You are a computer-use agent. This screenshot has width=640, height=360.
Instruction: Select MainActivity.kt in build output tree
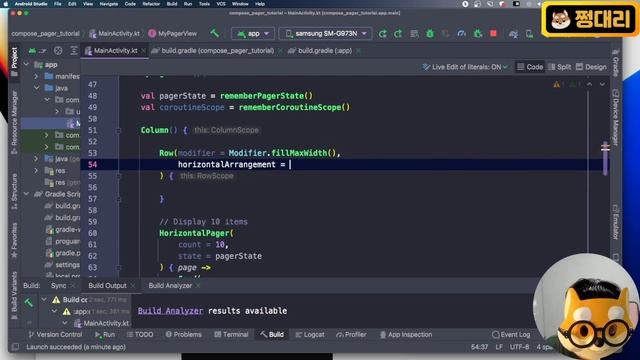101,323
